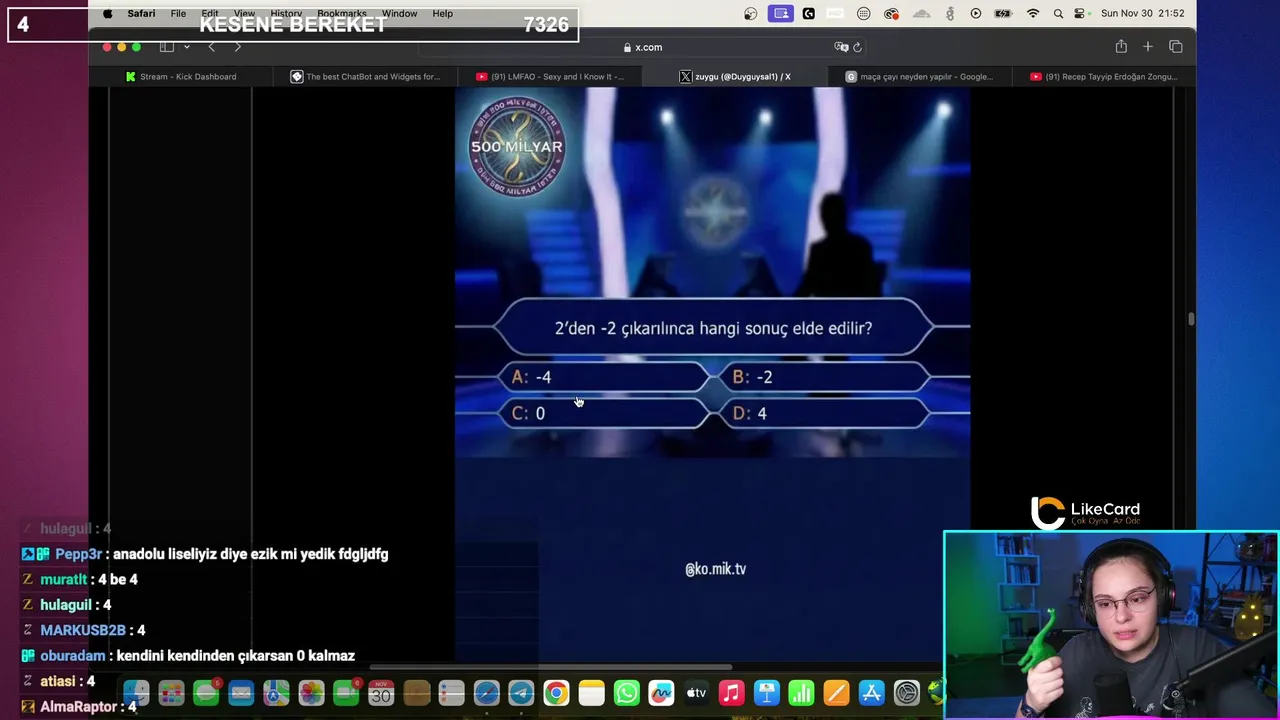Viewport: 1280px width, 720px height.
Task: Toggle the Safari sidebar button
Action: (x=167, y=47)
